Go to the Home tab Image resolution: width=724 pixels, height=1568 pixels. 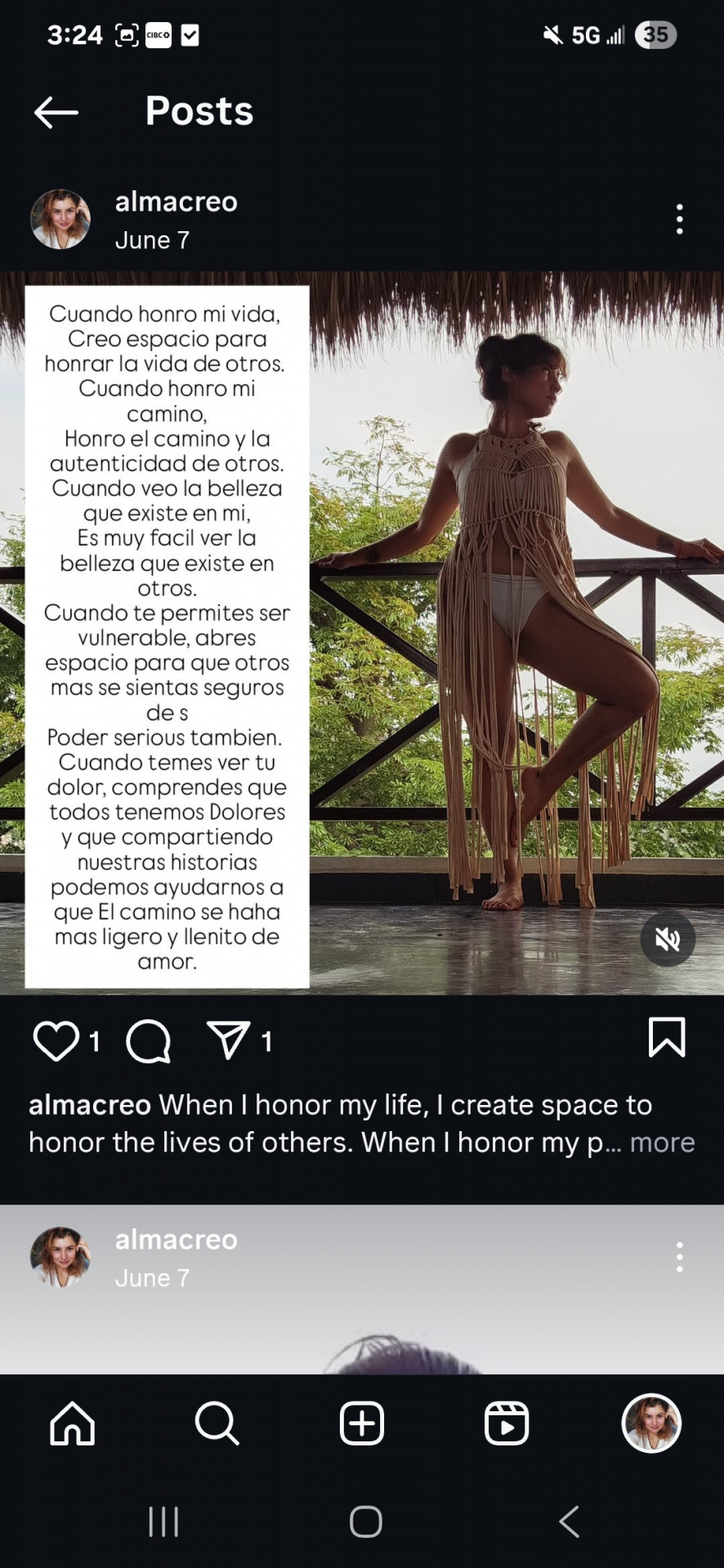coord(73,1423)
